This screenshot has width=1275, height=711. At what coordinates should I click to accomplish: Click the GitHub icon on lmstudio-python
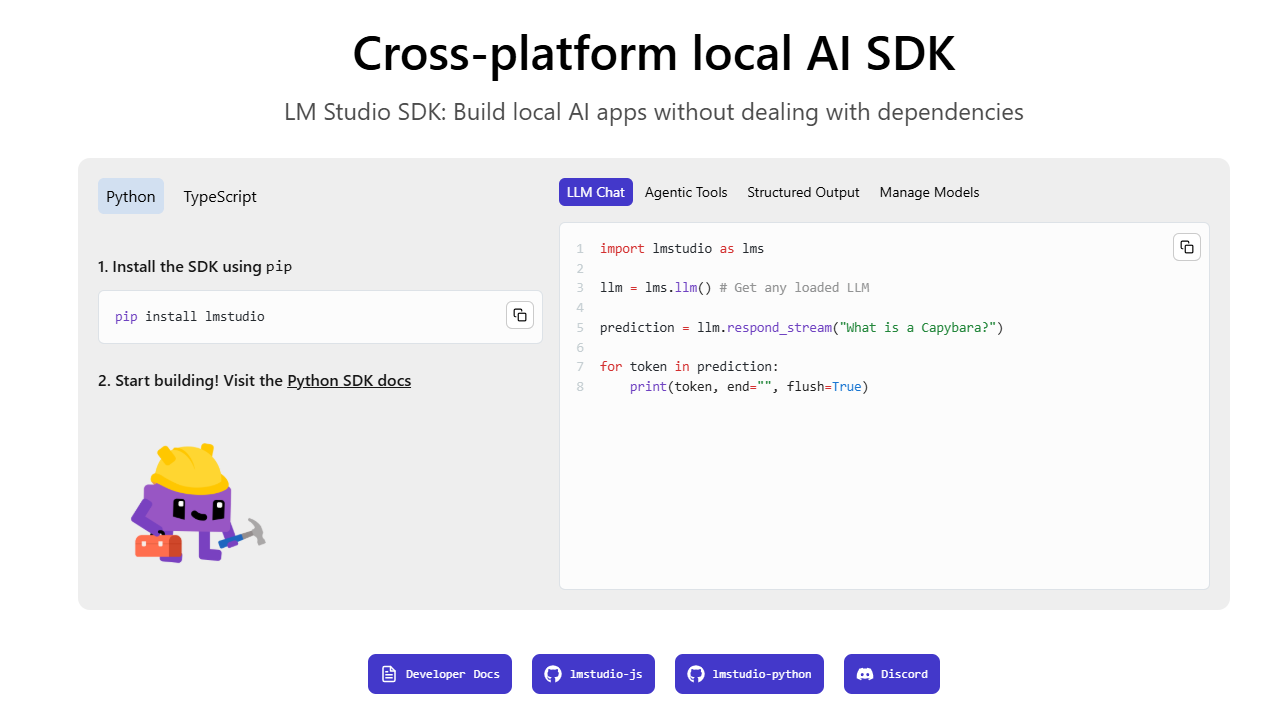pyautogui.click(x=696, y=674)
